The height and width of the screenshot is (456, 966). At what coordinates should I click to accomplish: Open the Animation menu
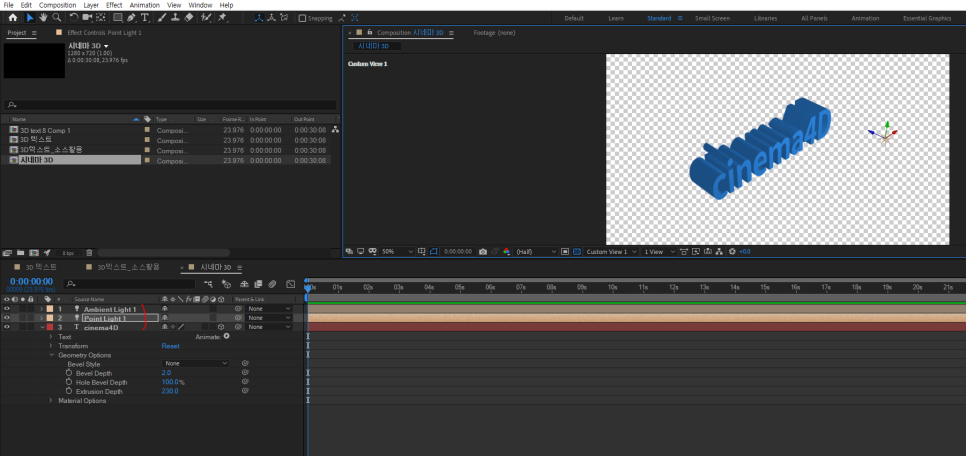pyautogui.click(x=145, y=5)
